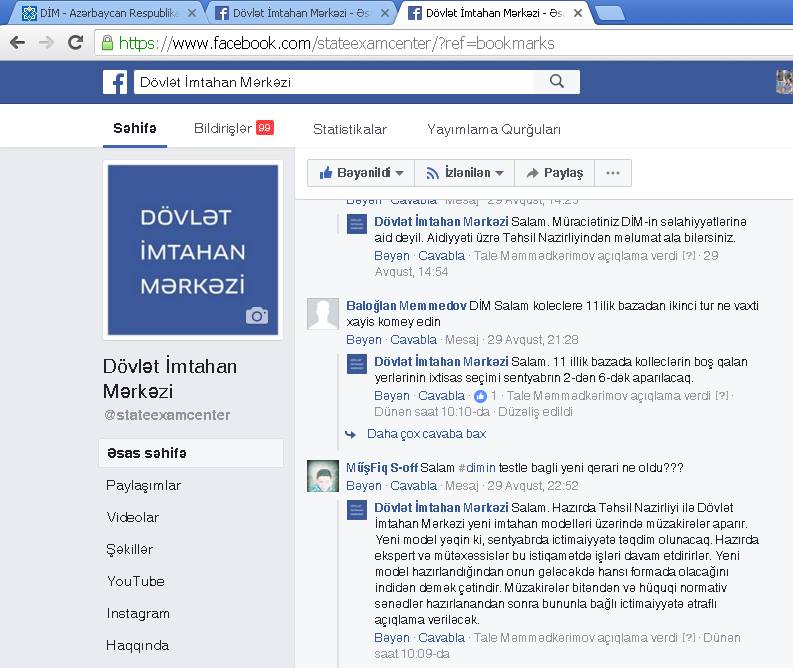
Task: Open the three-dots more options button
Action: click(x=613, y=173)
